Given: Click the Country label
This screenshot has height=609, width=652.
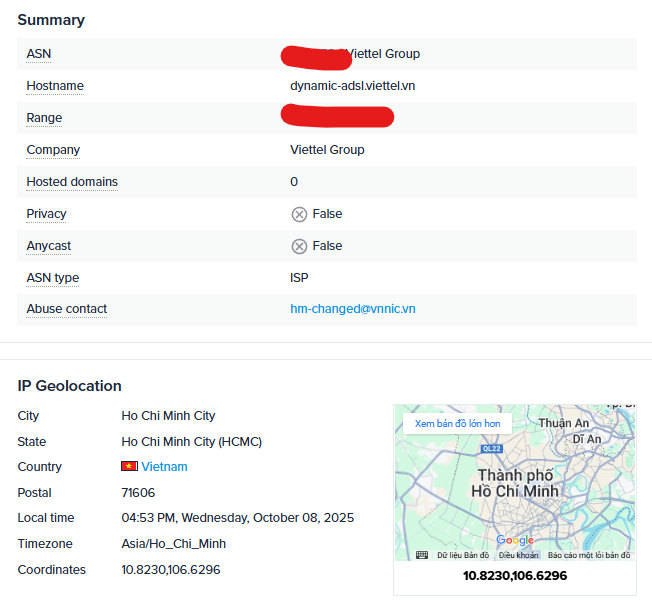Looking at the screenshot, I should 40,467.
